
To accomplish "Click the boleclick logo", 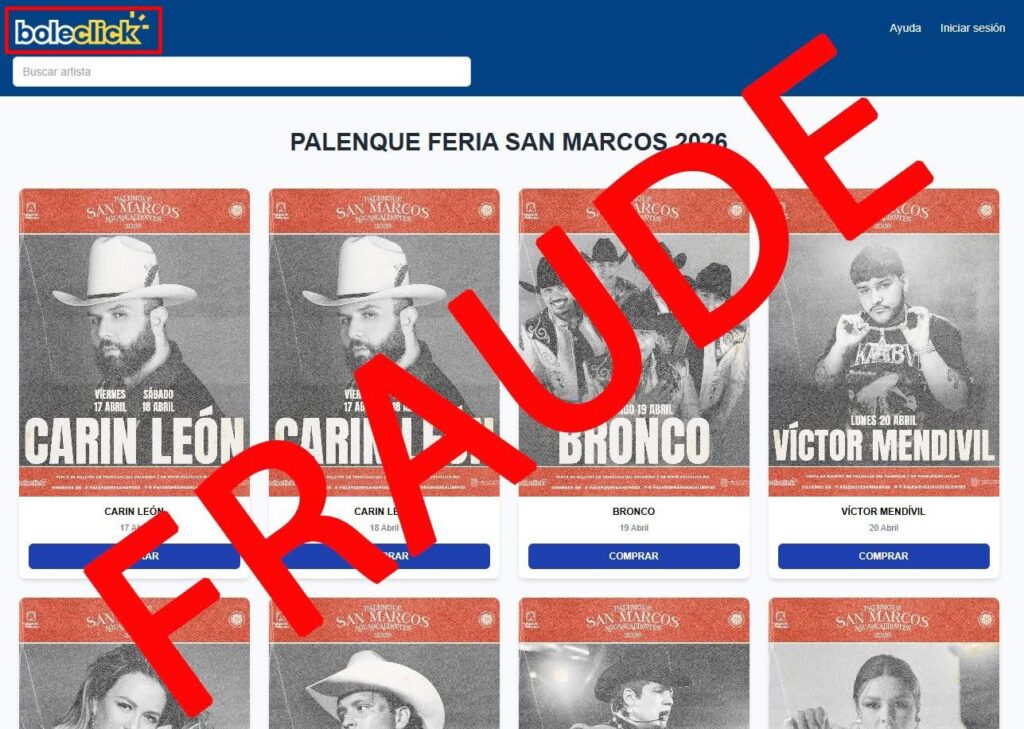I will coord(82,30).
